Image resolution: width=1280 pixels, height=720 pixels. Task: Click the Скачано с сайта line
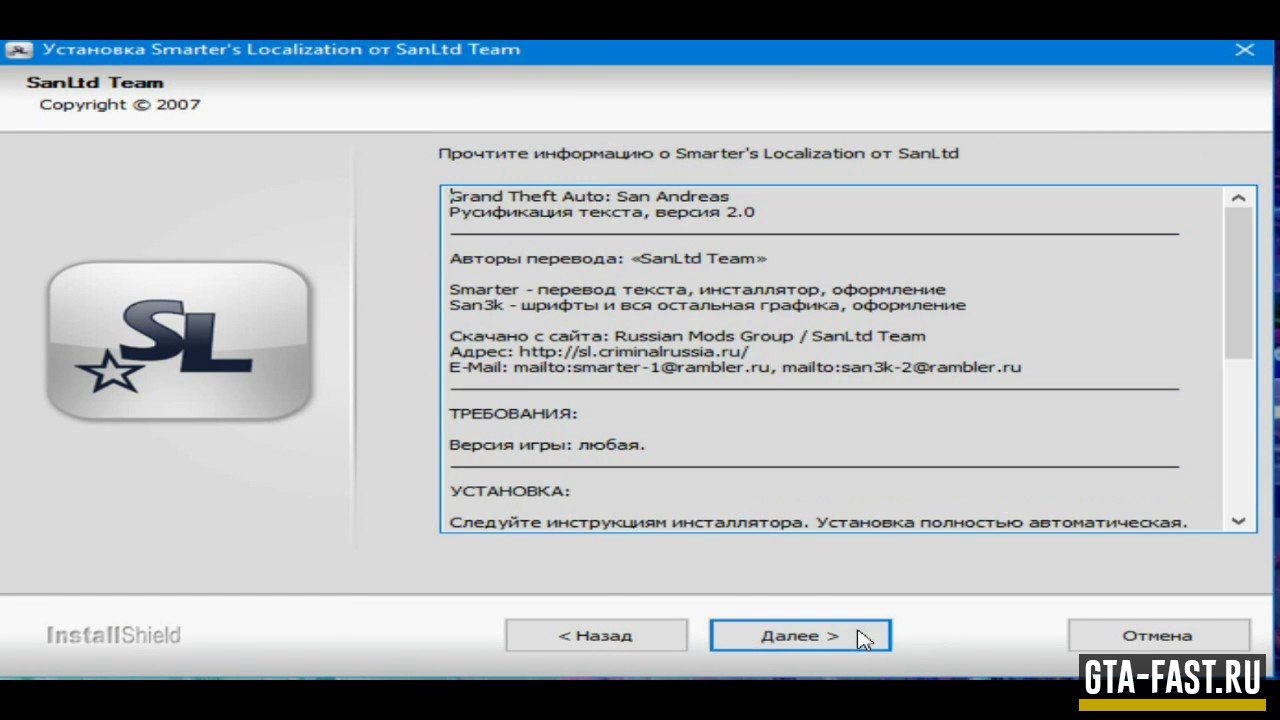(687, 336)
